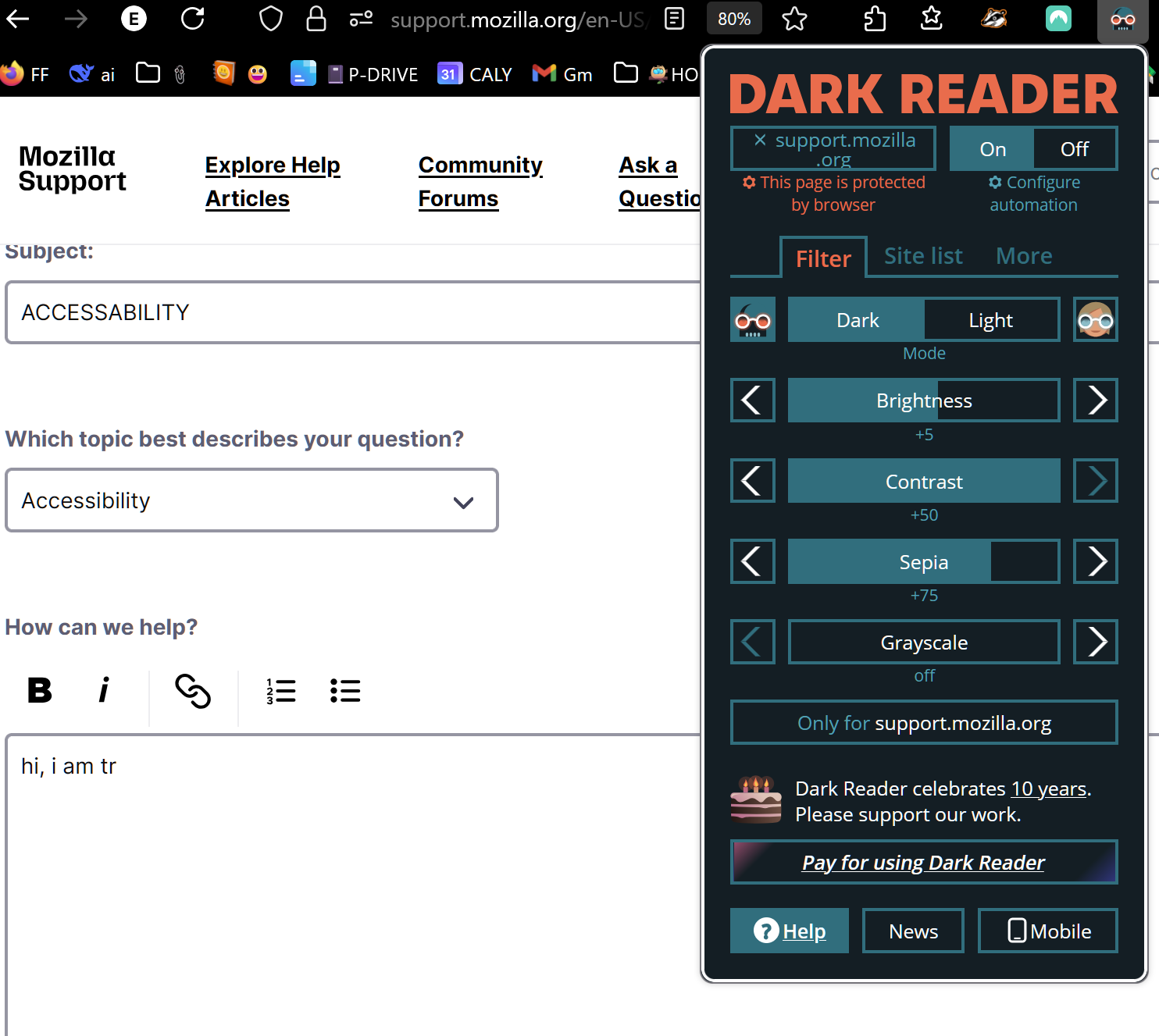The width and height of the screenshot is (1159, 1036).
Task: Reload the page with the refresh icon
Action: [x=192, y=19]
